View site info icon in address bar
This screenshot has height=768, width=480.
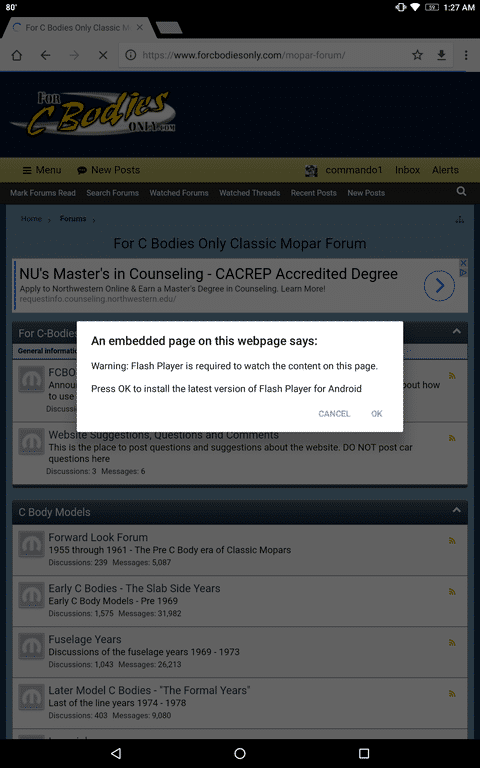point(131,55)
